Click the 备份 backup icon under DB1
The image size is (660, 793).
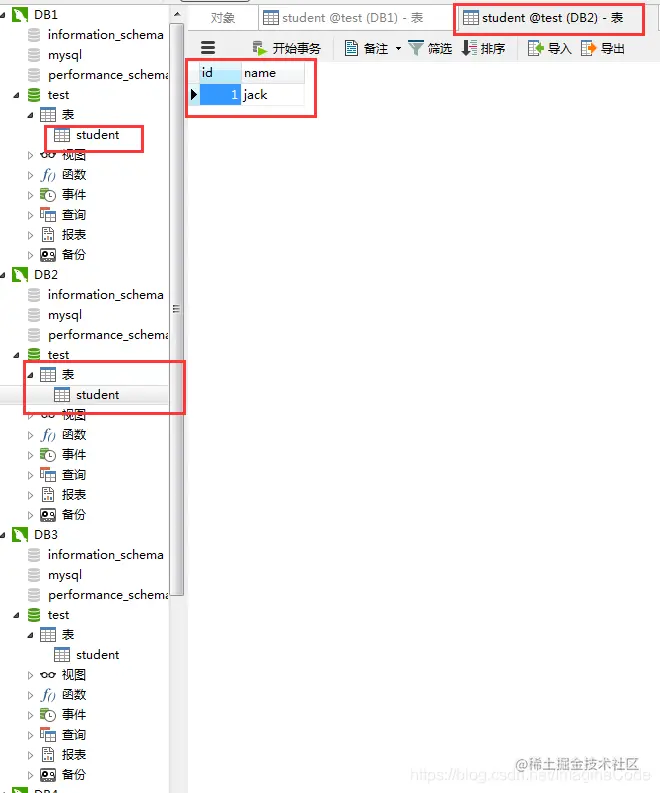point(48,255)
